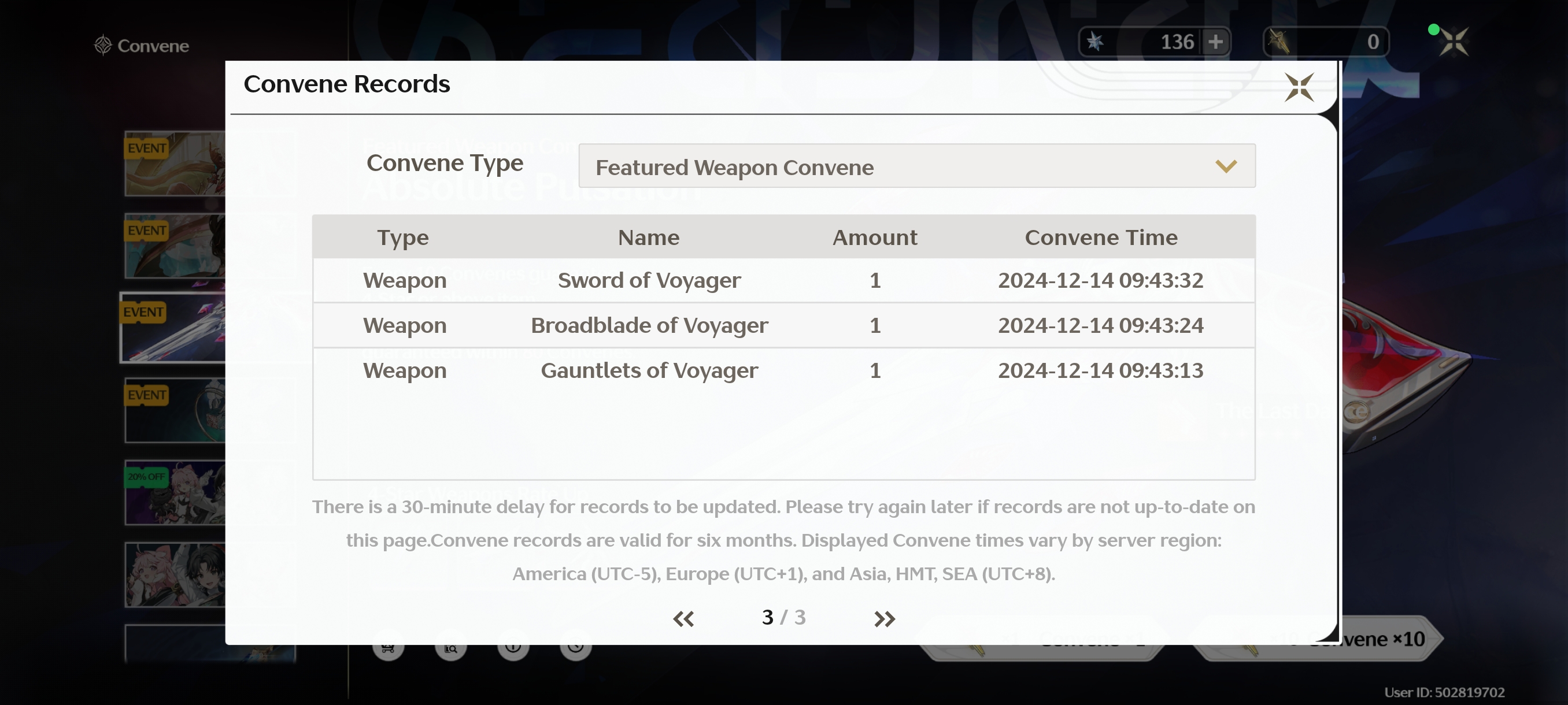Click the Forging Tide currency icon

(x=1279, y=42)
